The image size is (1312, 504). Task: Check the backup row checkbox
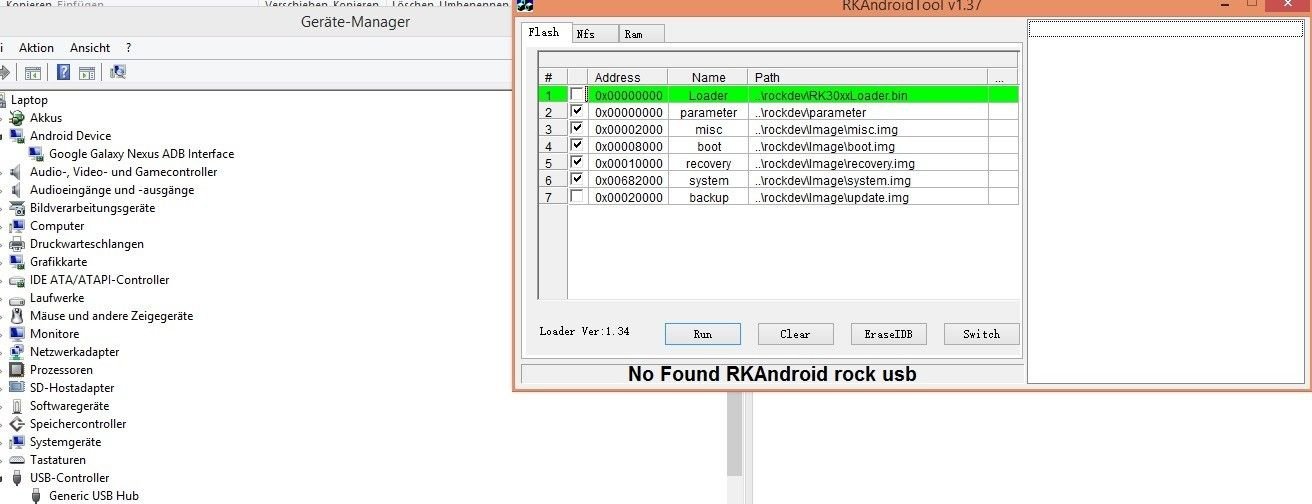[x=577, y=197]
